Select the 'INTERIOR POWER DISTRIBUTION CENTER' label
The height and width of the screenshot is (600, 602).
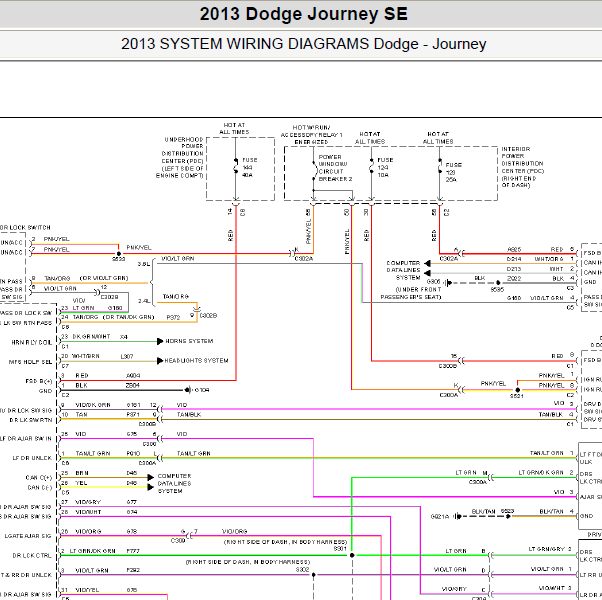(523, 167)
